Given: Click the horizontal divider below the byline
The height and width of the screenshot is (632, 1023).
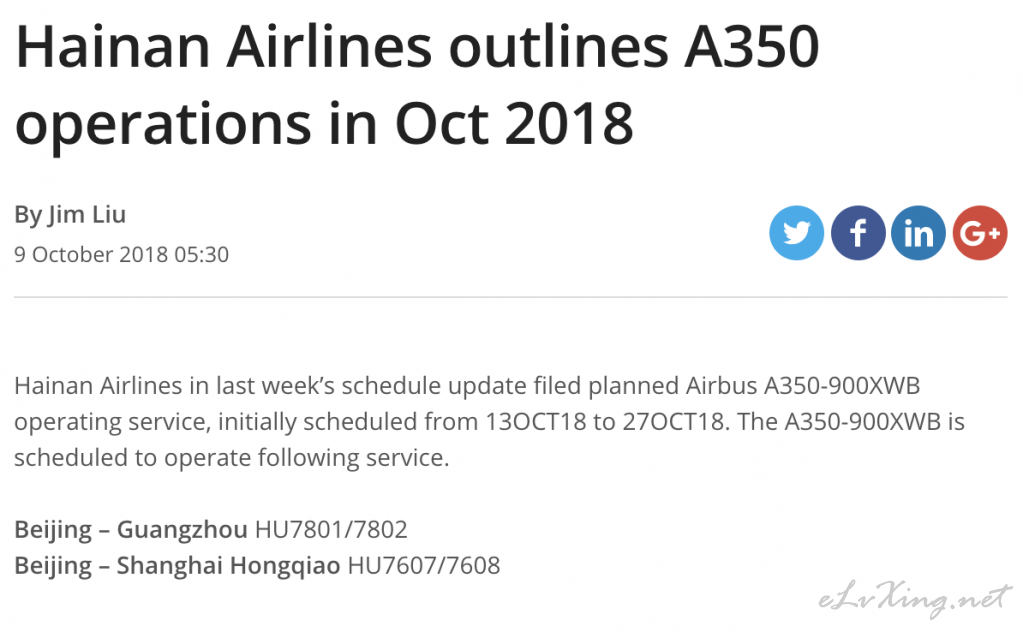Looking at the screenshot, I should (x=511, y=297).
